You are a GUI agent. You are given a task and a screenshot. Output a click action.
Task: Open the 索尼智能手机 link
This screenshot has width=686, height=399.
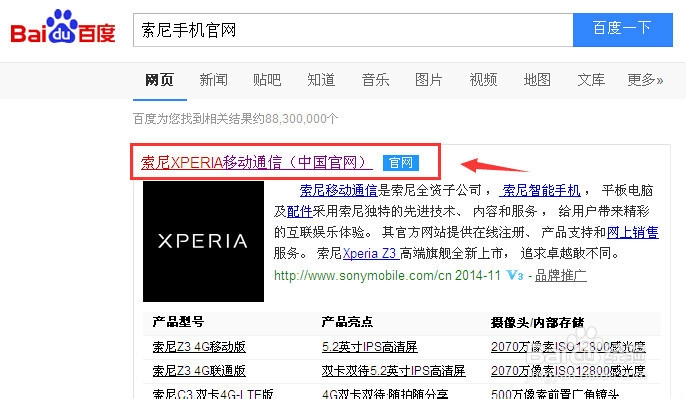(x=541, y=190)
